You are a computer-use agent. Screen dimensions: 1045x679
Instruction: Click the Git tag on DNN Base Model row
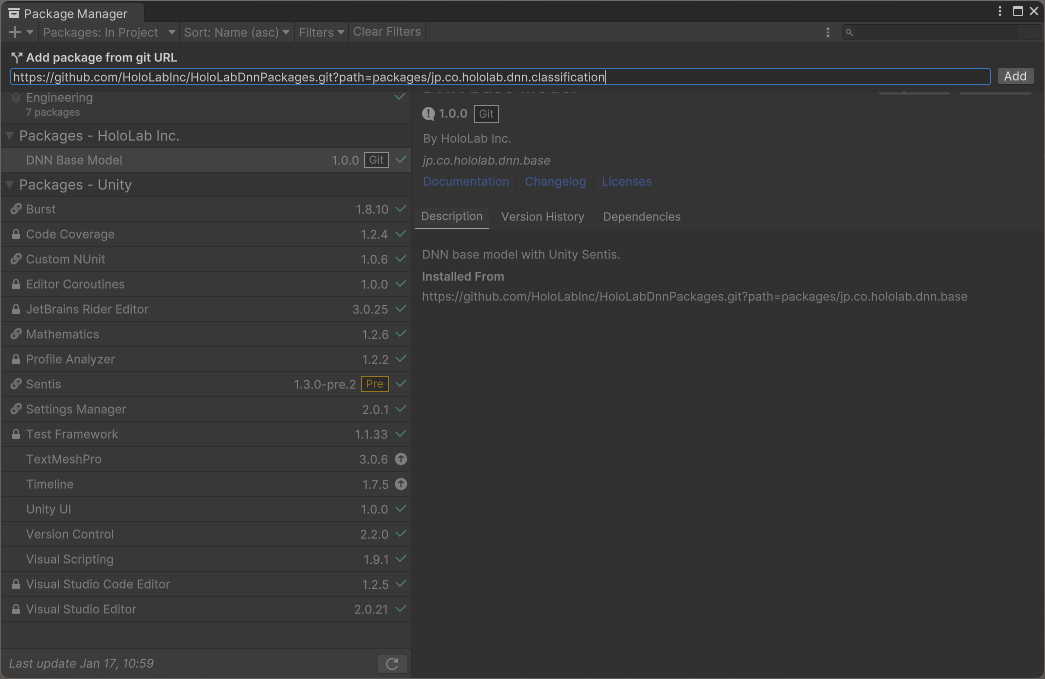coord(376,160)
